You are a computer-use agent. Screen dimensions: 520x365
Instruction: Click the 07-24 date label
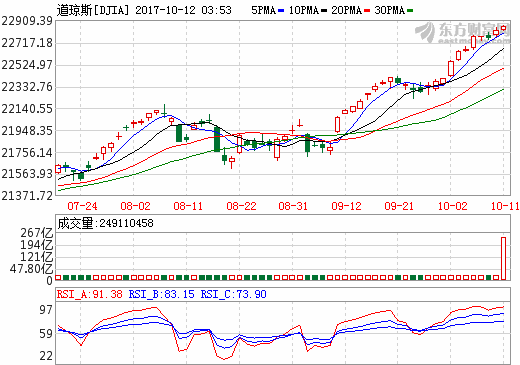pos(82,206)
